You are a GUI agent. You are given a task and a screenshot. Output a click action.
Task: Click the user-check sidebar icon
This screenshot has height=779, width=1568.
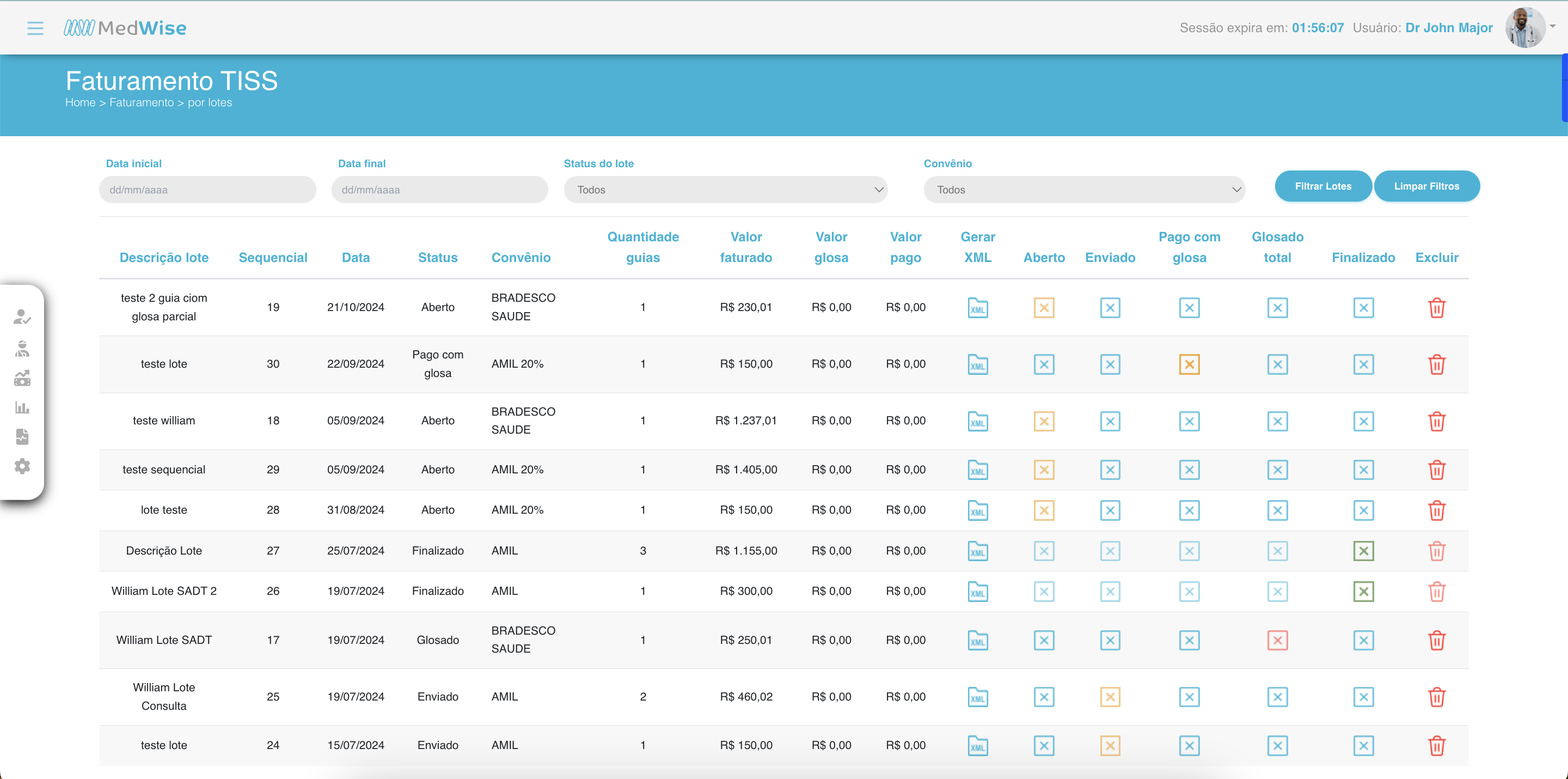pyautogui.click(x=22, y=317)
